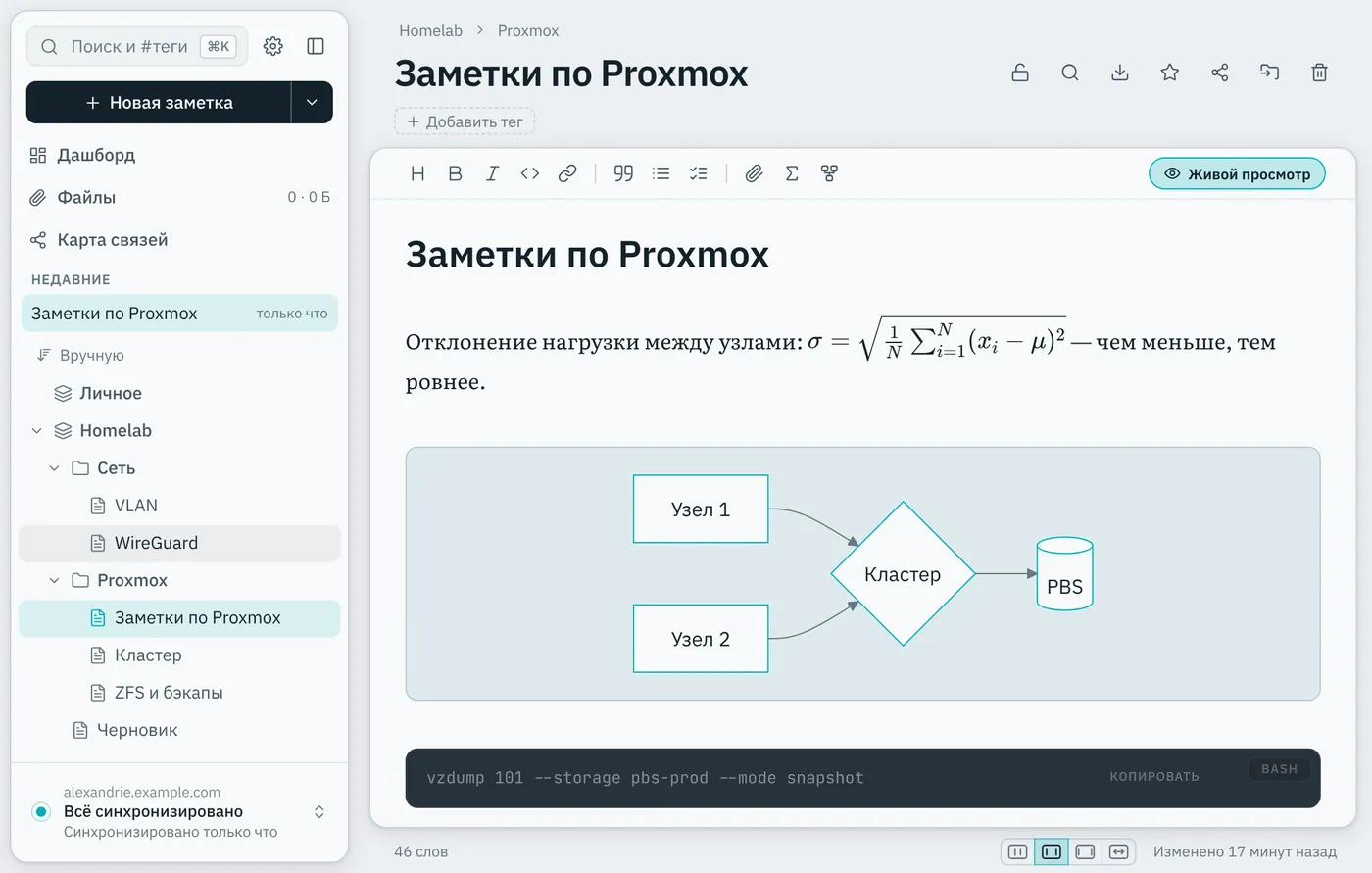Insert a bulleted list
The width and height of the screenshot is (1372, 873).
661,173
